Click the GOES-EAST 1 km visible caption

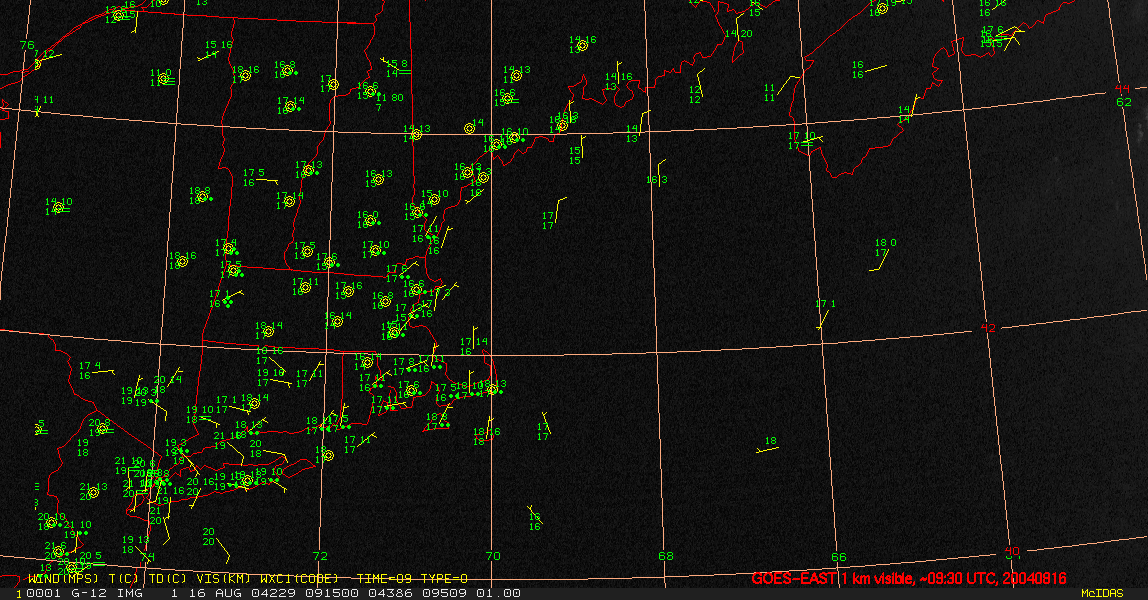coord(909,579)
